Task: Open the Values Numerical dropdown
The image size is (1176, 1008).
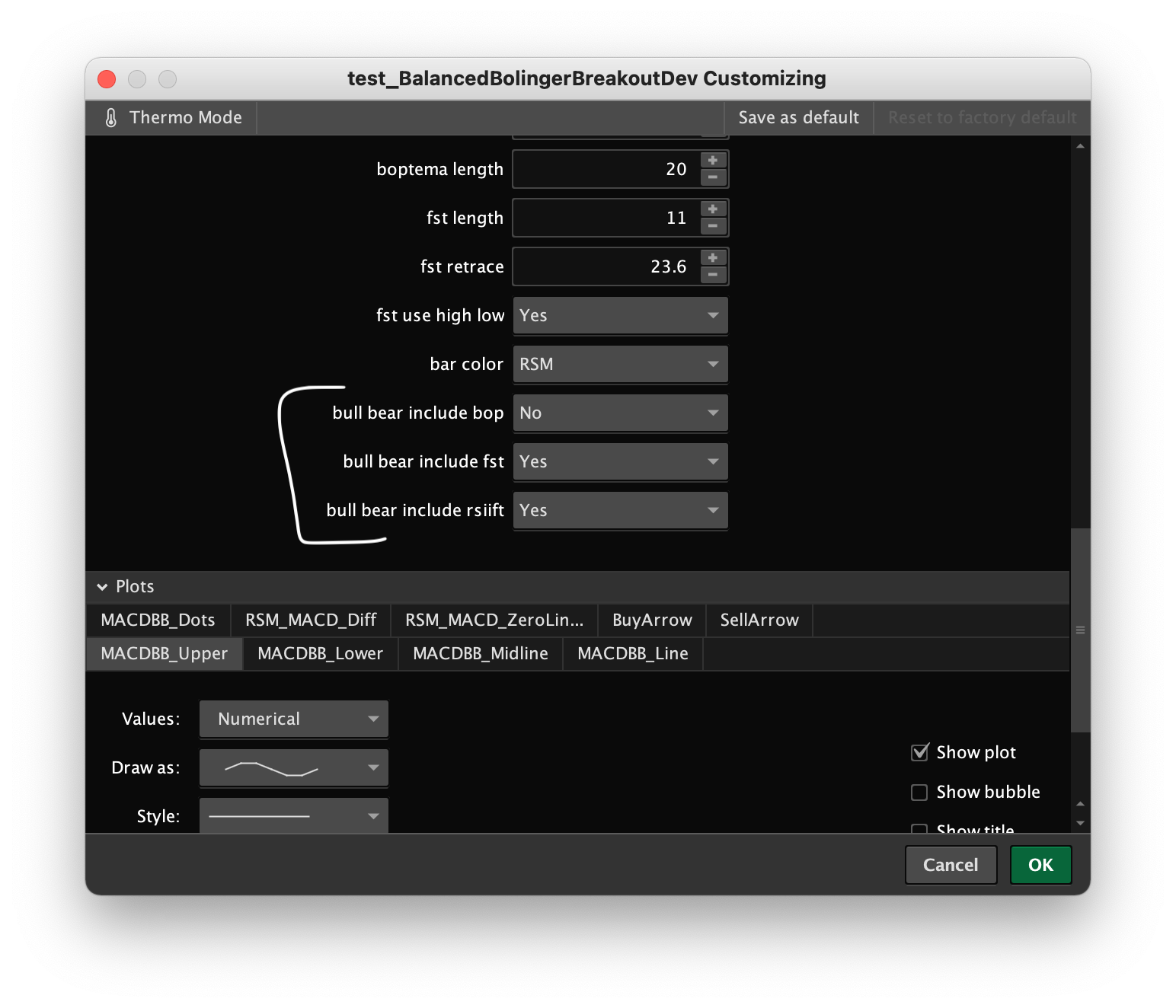Action: 294,719
